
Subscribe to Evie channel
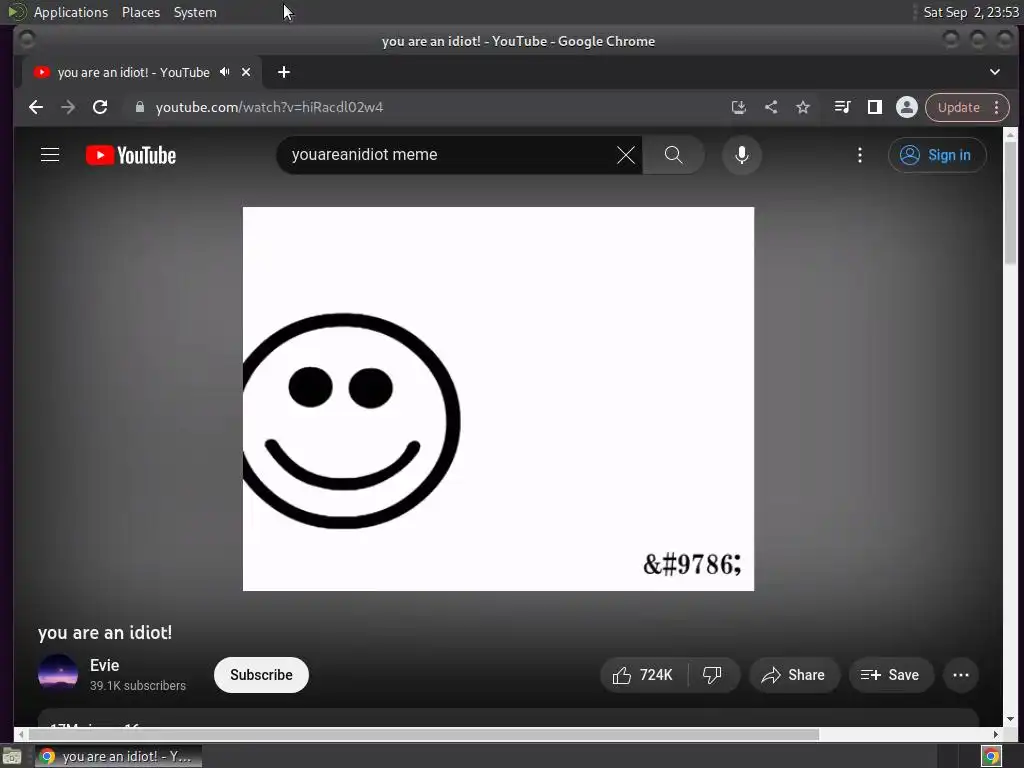point(261,675)
